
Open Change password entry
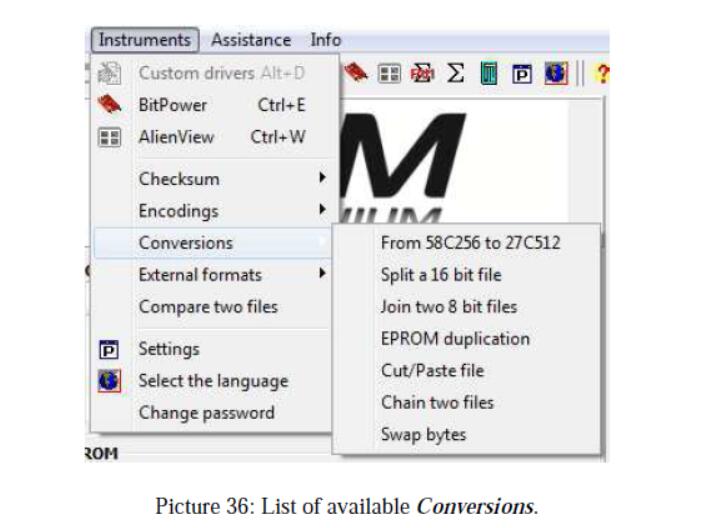(206, 413)
